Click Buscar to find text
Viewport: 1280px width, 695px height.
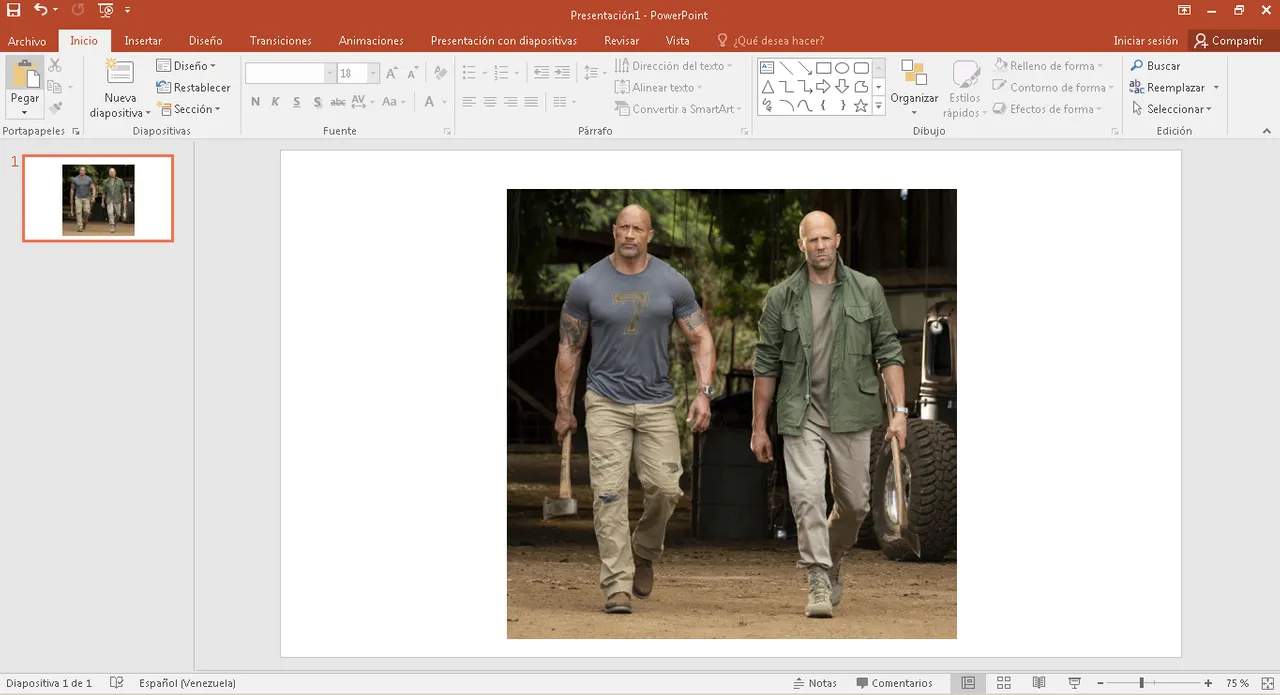(1156, 66)
